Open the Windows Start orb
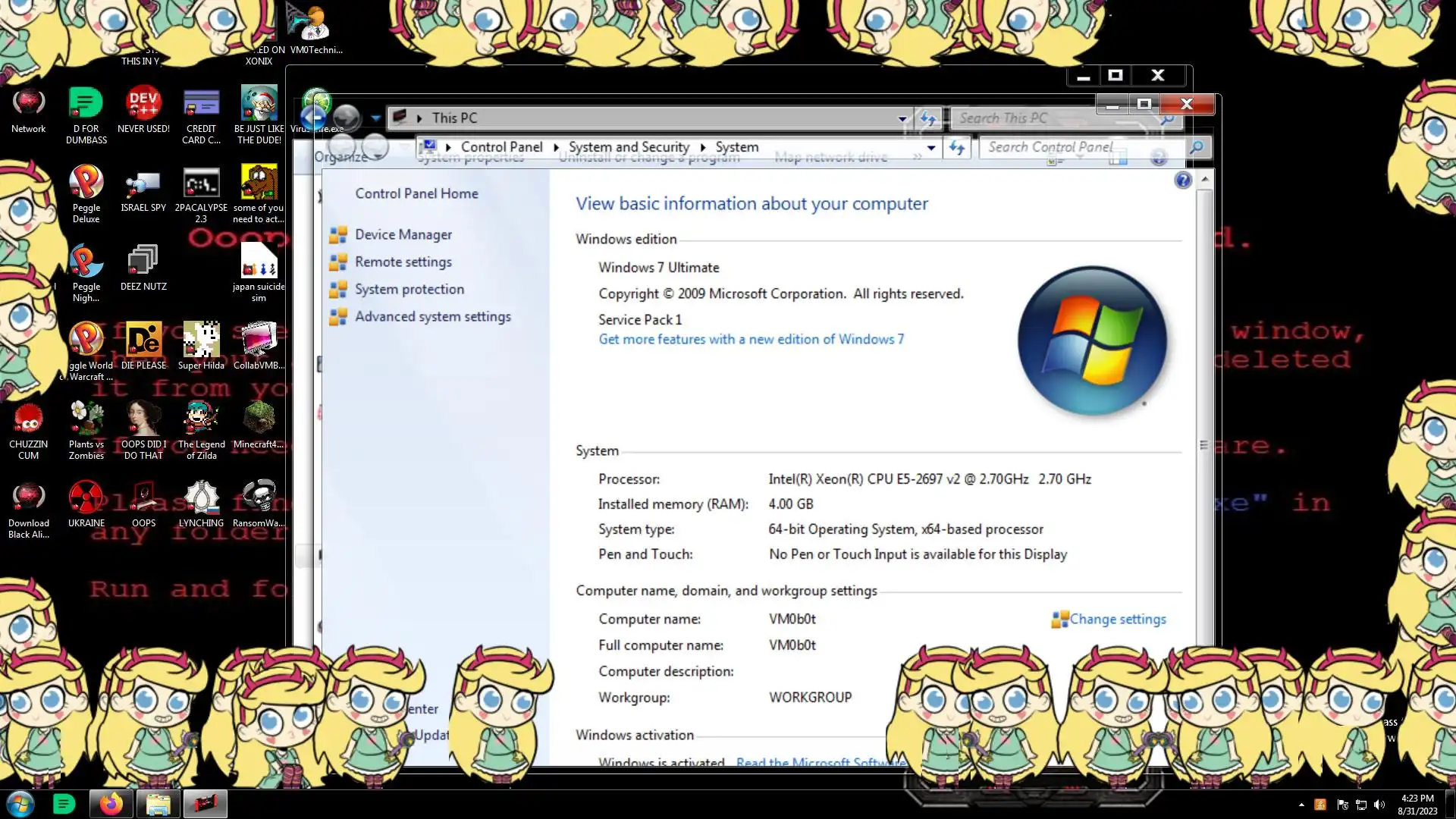 tap(20, 804)
